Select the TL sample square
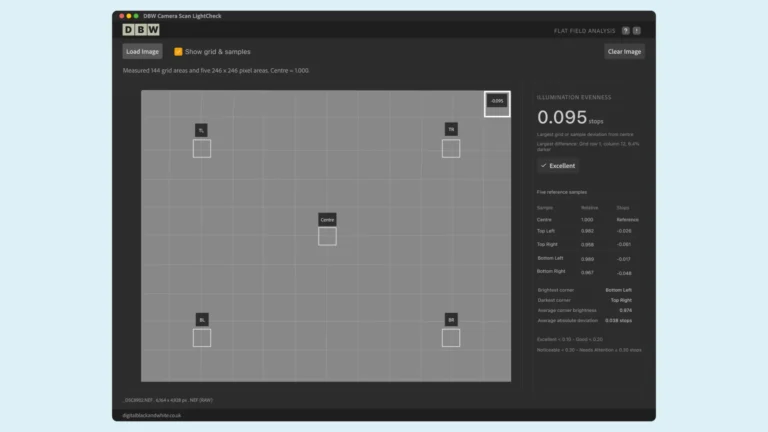Screen dimensions: 768x432 click(x=202, y=148)
